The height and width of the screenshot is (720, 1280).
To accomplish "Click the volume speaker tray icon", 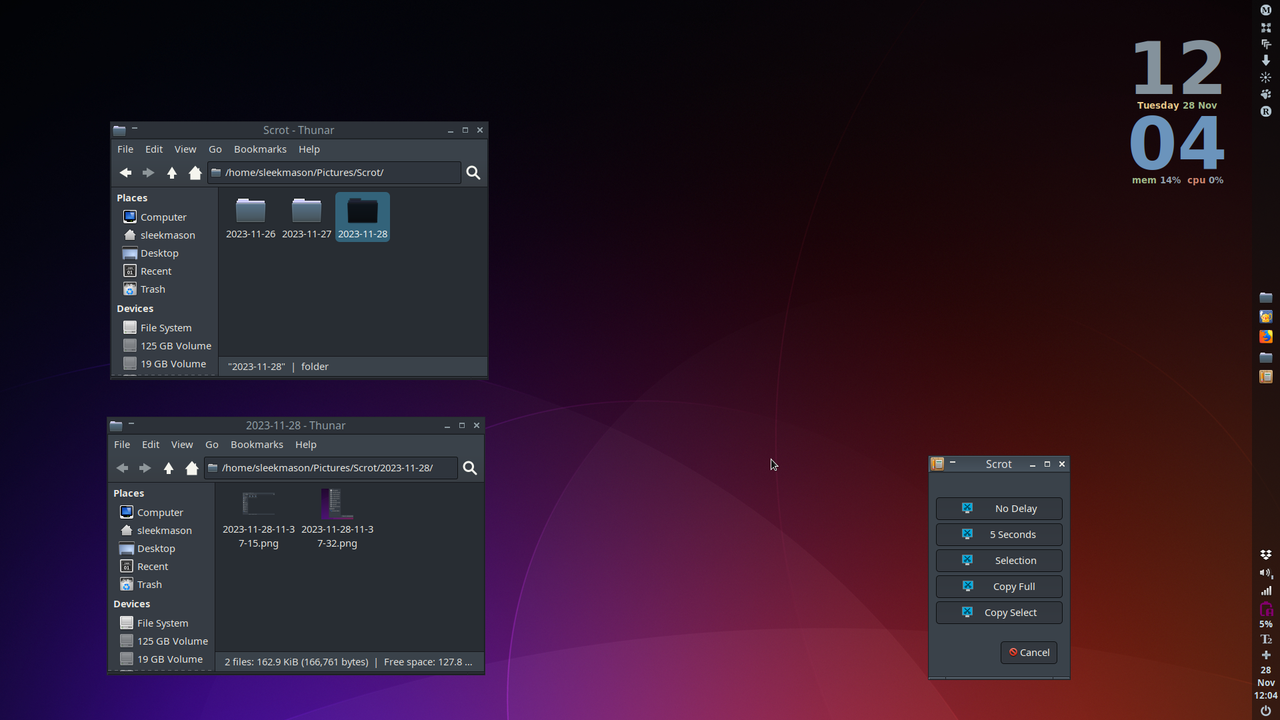I will (x=1266, y=573).
